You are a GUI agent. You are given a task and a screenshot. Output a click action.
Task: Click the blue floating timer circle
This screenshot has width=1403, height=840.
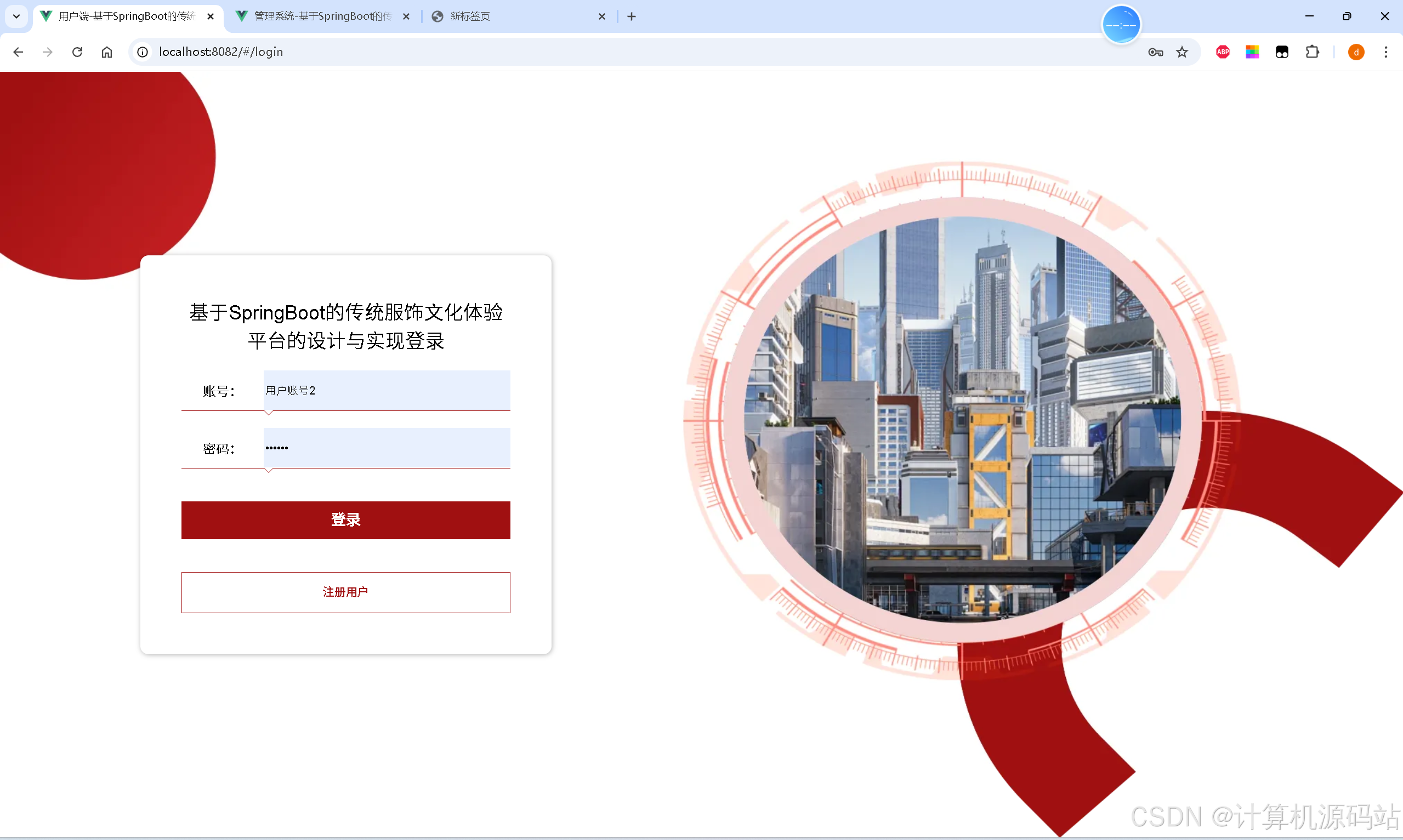click(1121, 25)
